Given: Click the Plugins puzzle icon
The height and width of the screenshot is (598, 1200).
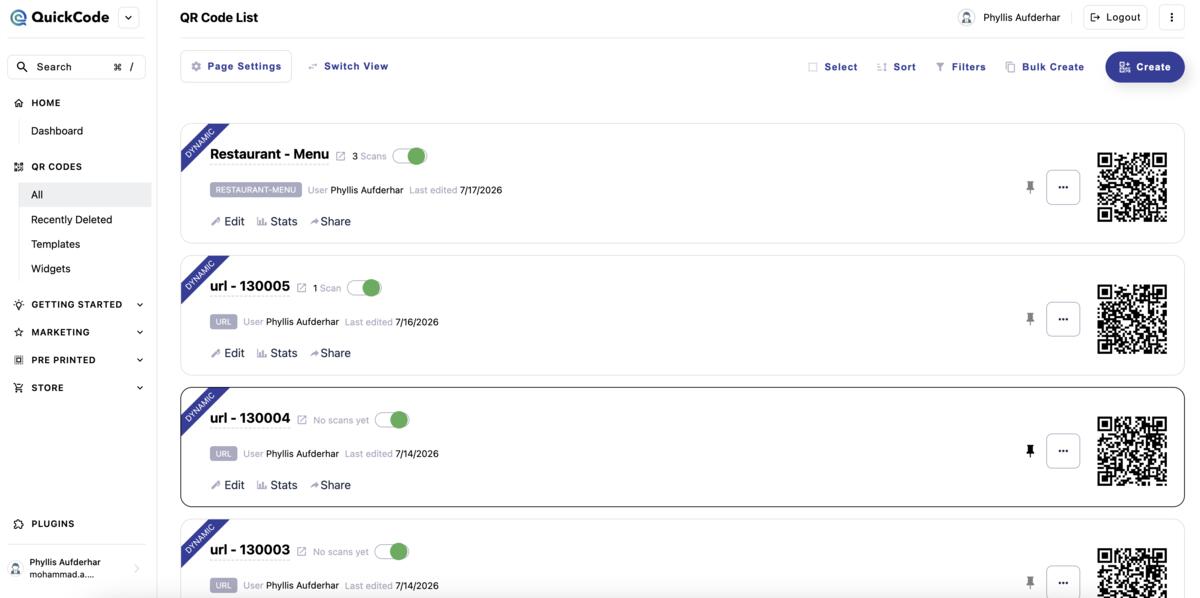Looking at the screenshot, I should point(18,524).
